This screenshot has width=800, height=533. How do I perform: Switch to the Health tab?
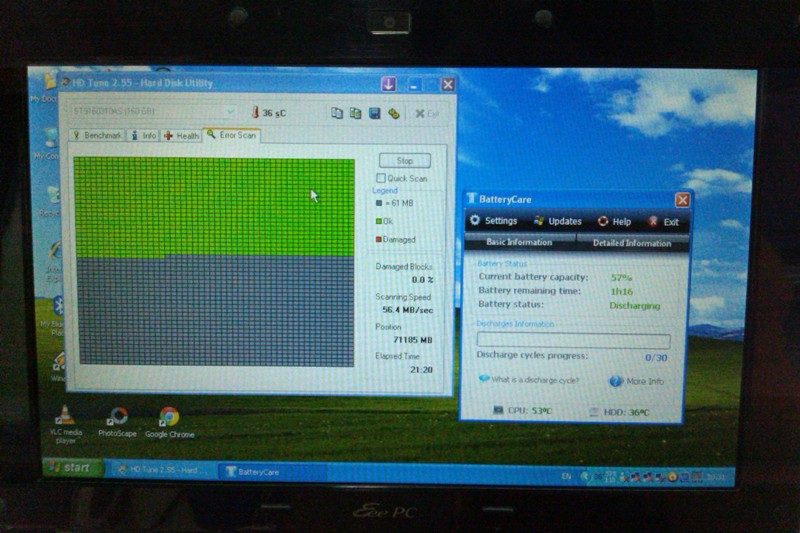pyautogui.click(x=182, y=135)
